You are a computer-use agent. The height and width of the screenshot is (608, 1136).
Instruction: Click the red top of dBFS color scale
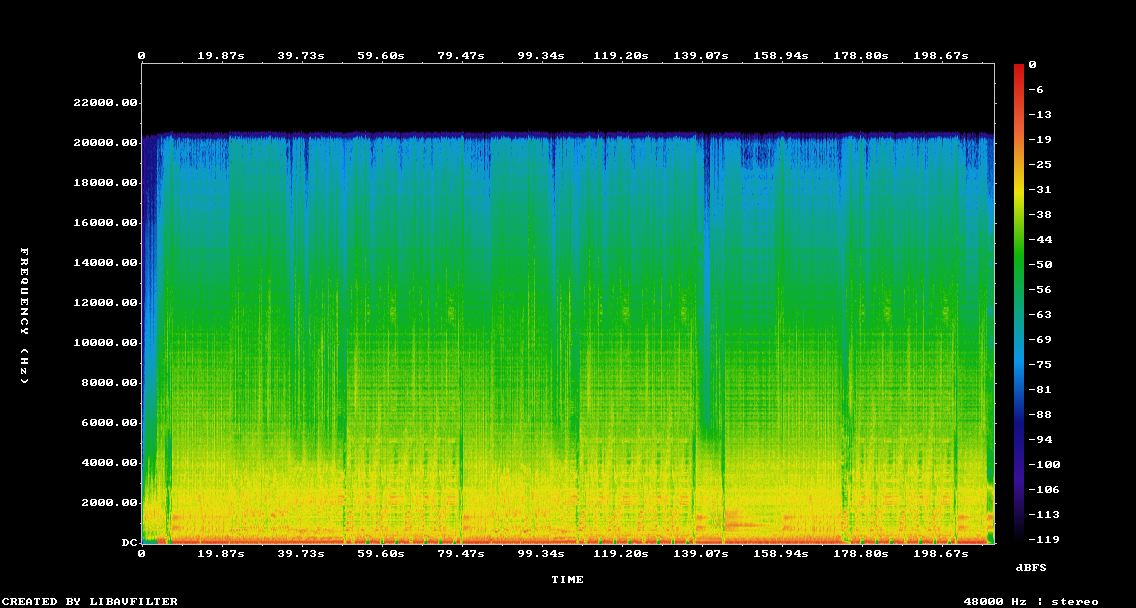point(1019,67)
